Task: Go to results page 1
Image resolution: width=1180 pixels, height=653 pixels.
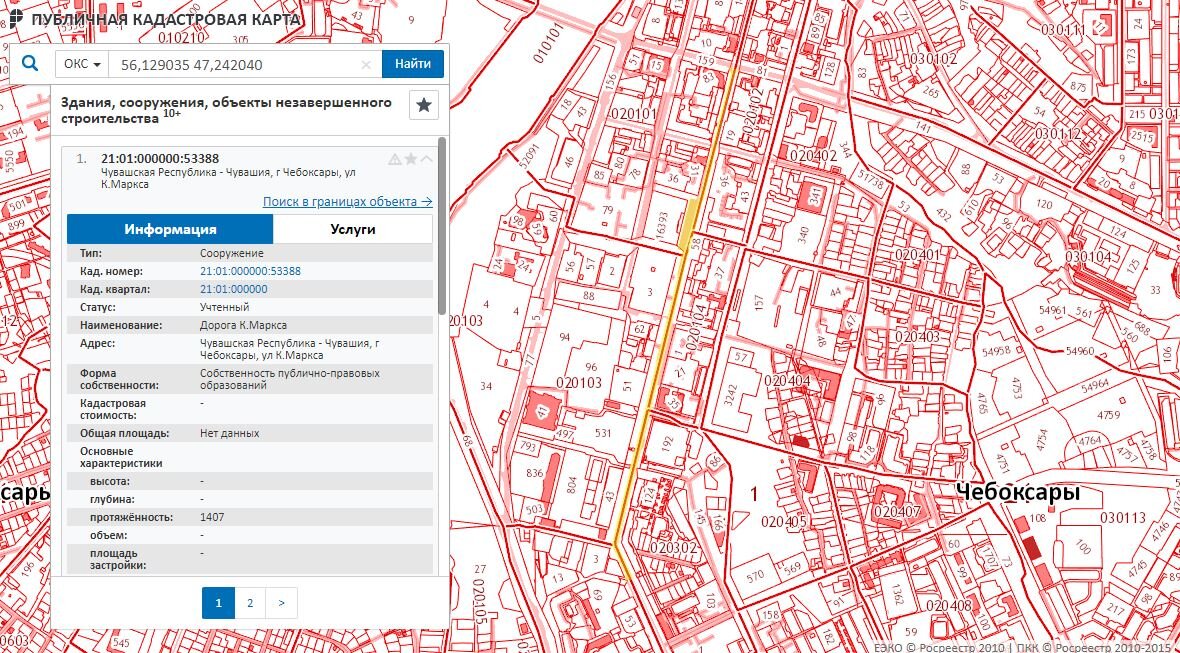Action: (218, 603)
